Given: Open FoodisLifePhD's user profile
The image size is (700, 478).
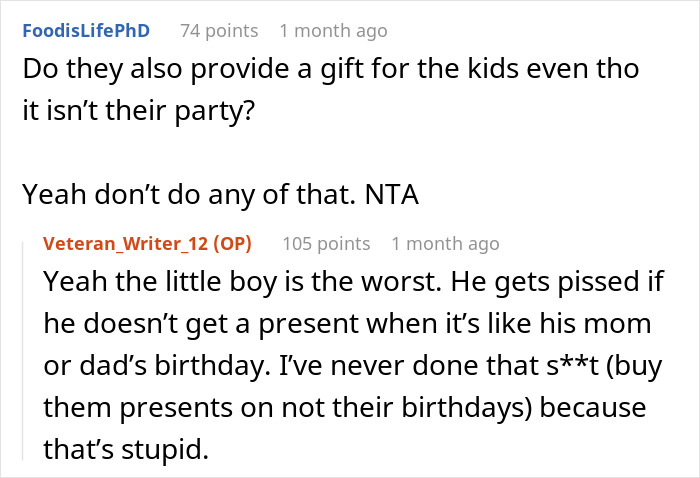Looking at the screenshot, I should 89,31.
